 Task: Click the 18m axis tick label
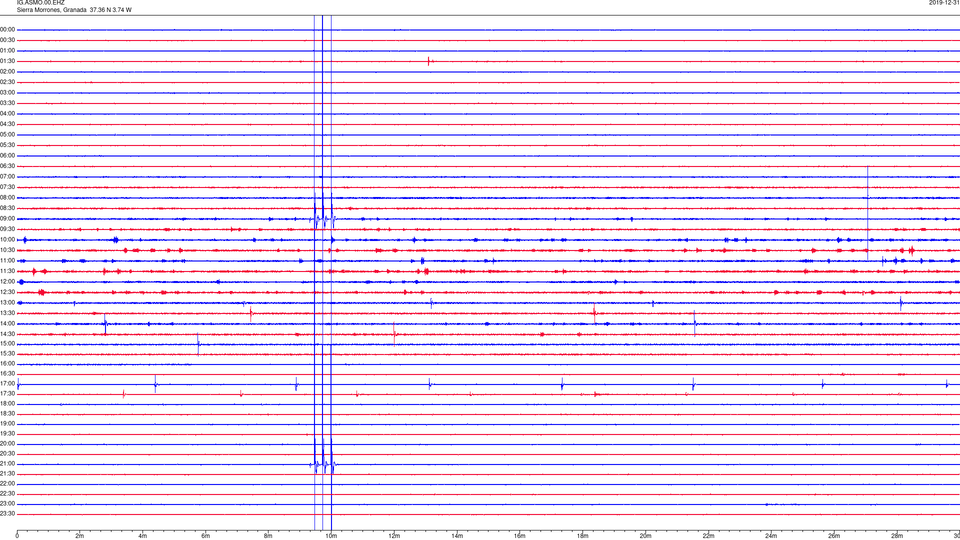coord(582,536)
